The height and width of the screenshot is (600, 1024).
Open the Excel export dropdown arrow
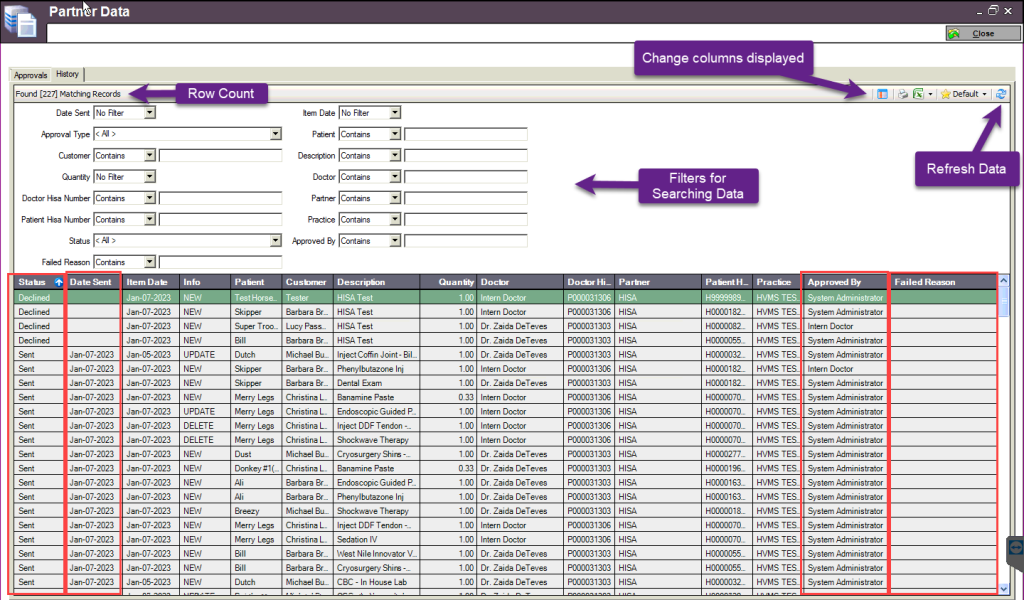pyautogui.click(x=929, y=94)
